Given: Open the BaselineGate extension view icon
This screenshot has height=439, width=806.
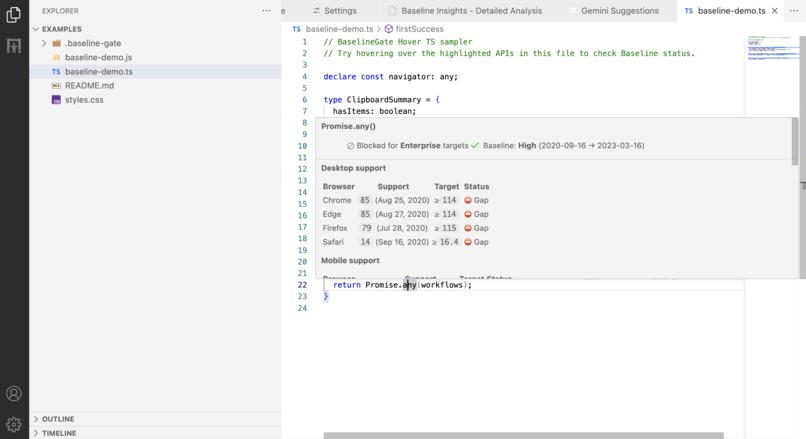Looking at the screenshot, I should pos(14,46).
